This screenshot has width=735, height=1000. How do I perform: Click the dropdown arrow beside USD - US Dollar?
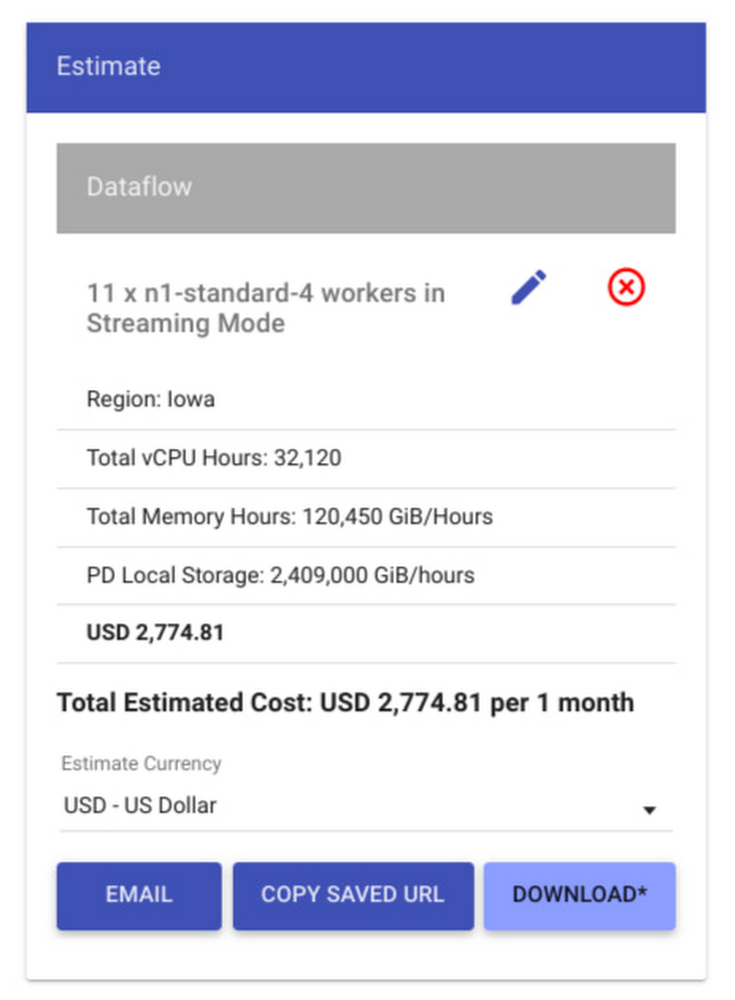click(649, 810)
